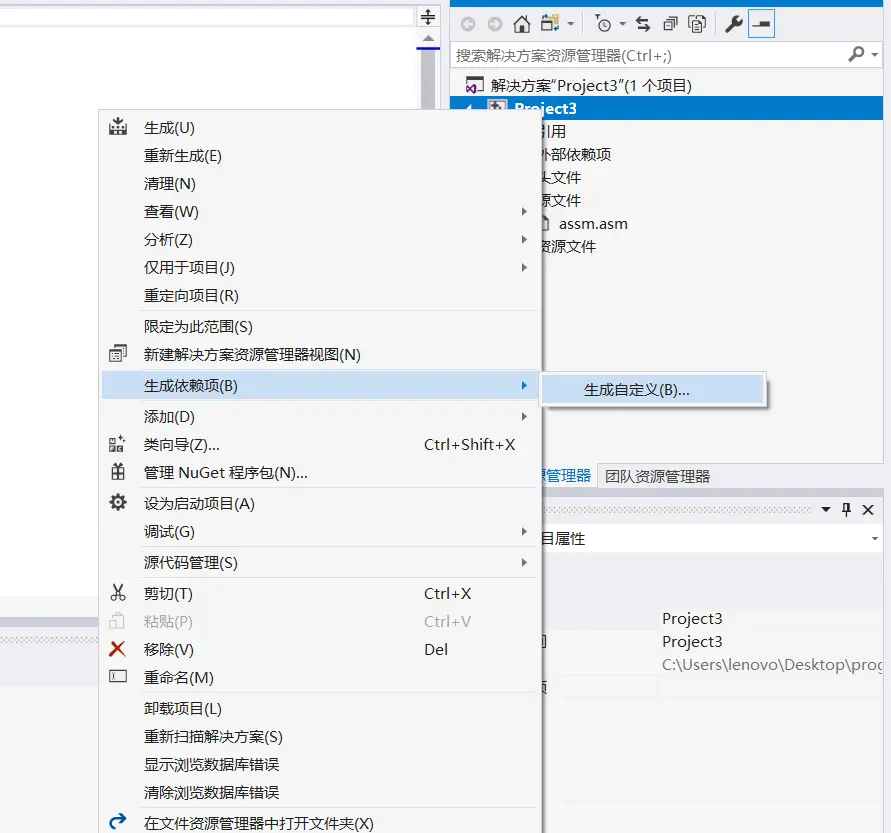Select the highlighted Project3 project node

tap(667, 108)
